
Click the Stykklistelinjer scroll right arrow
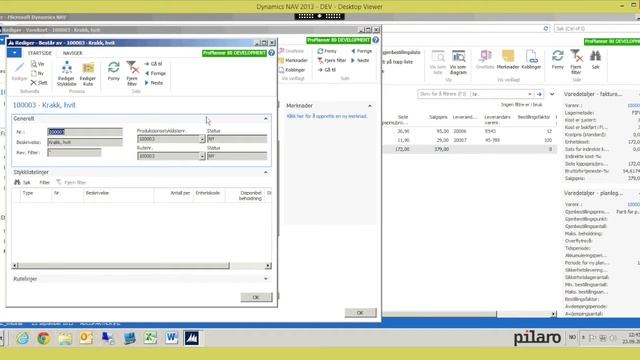coord(268,266)
